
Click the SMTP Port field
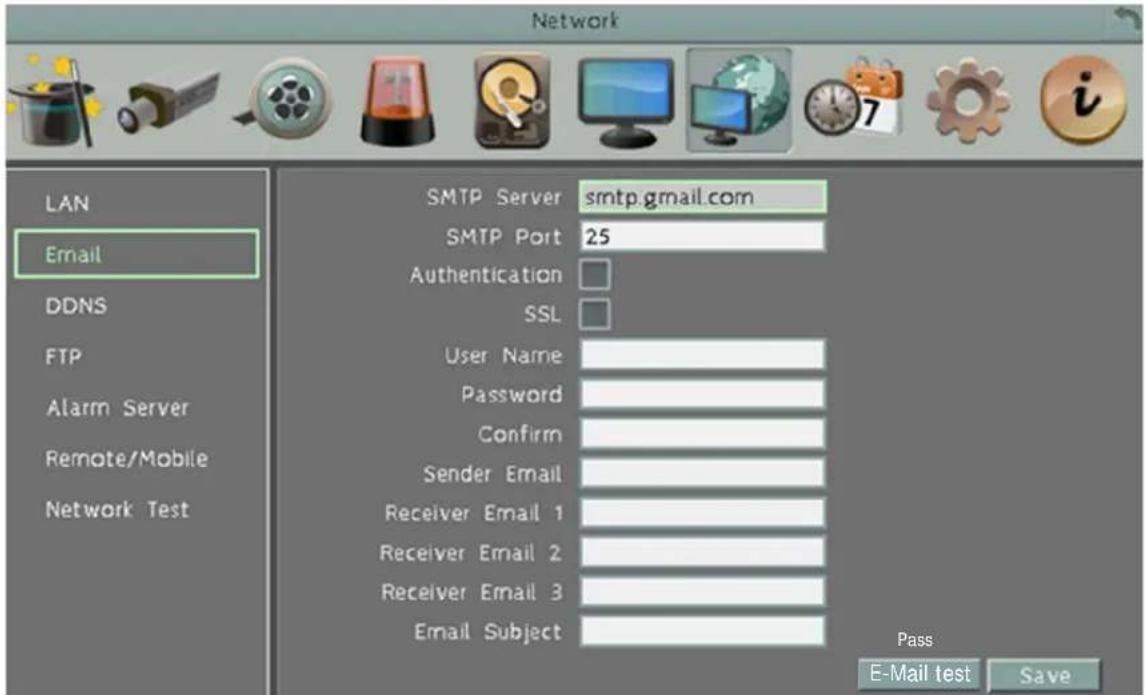click(x=702, y=237)
